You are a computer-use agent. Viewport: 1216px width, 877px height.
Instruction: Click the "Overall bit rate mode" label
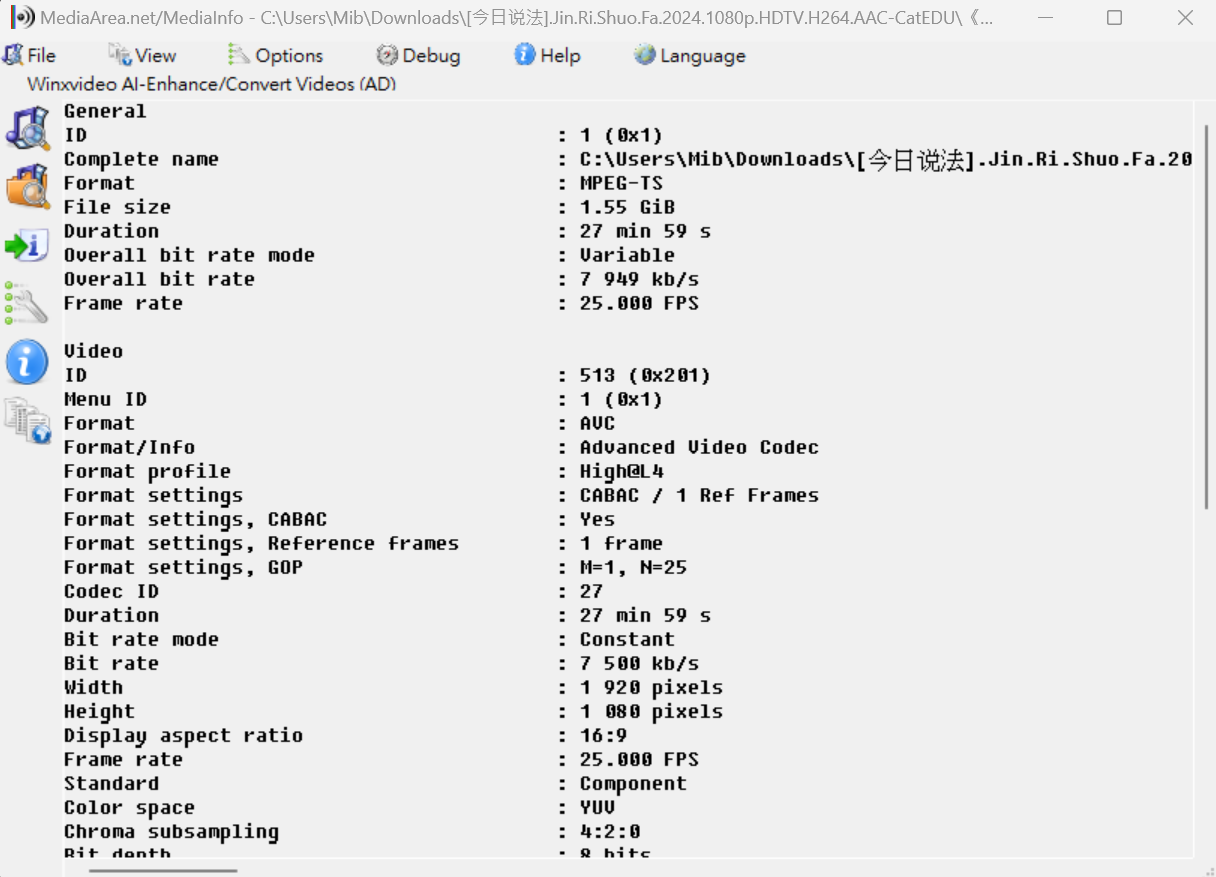(x=189, y=255)
